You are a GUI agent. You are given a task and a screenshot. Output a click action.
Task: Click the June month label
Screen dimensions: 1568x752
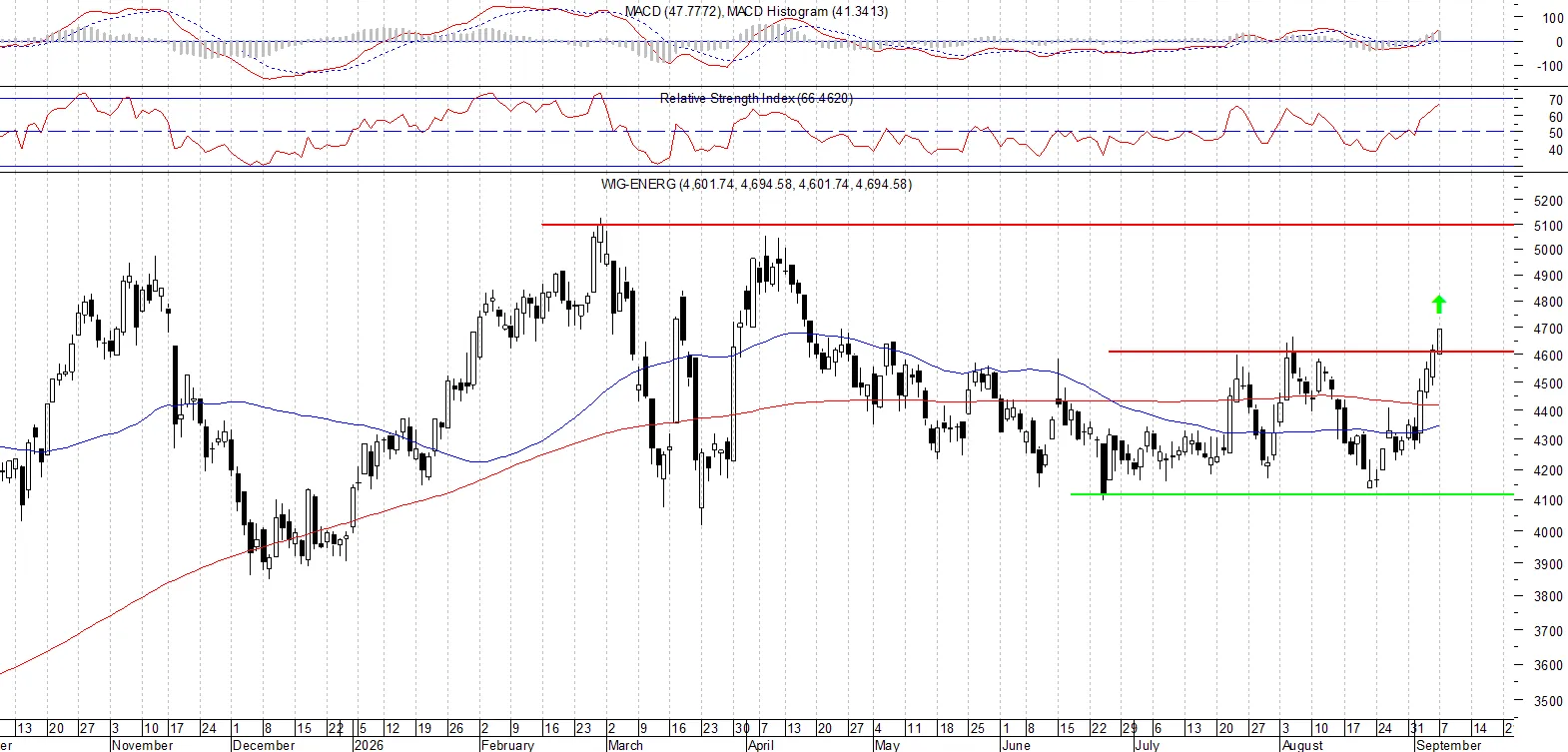point(1016,745)
